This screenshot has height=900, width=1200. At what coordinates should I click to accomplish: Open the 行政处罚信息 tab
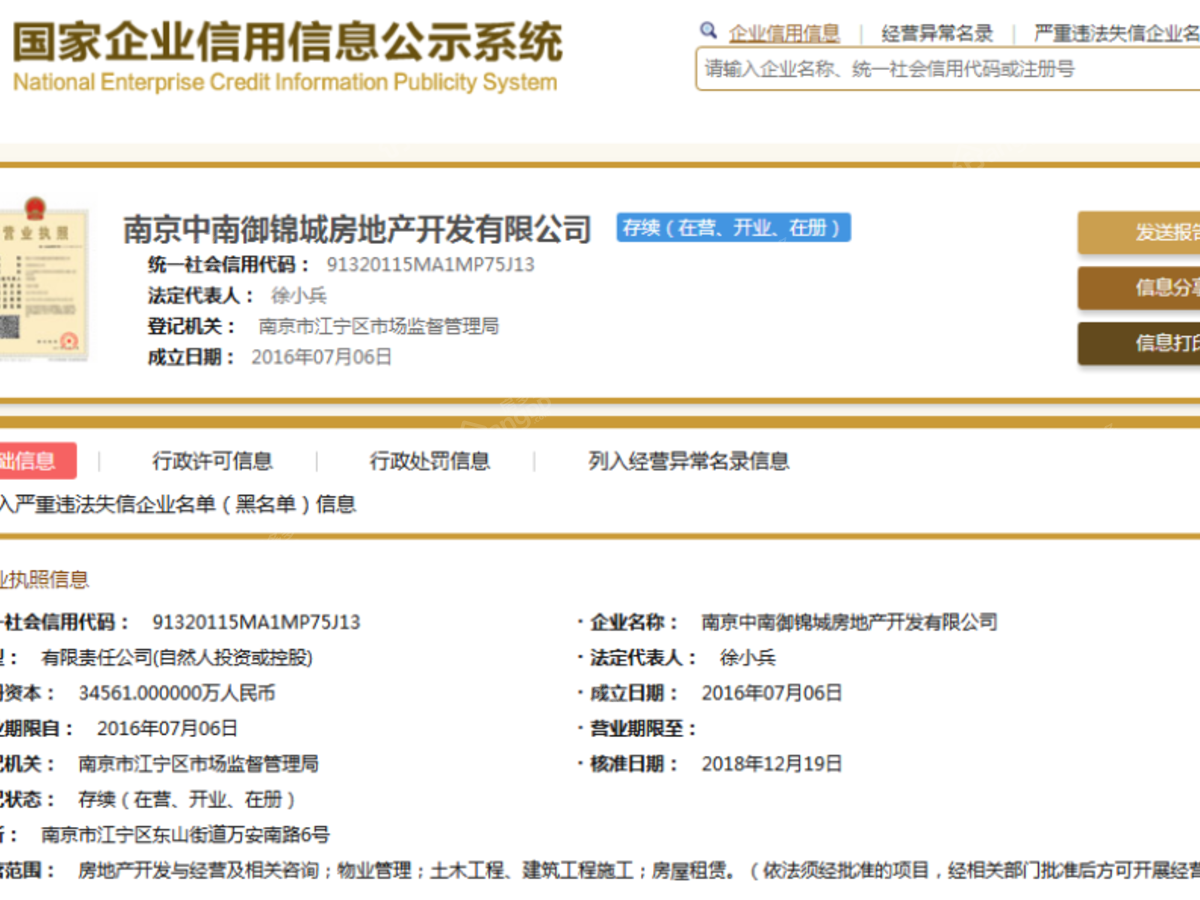430,461
